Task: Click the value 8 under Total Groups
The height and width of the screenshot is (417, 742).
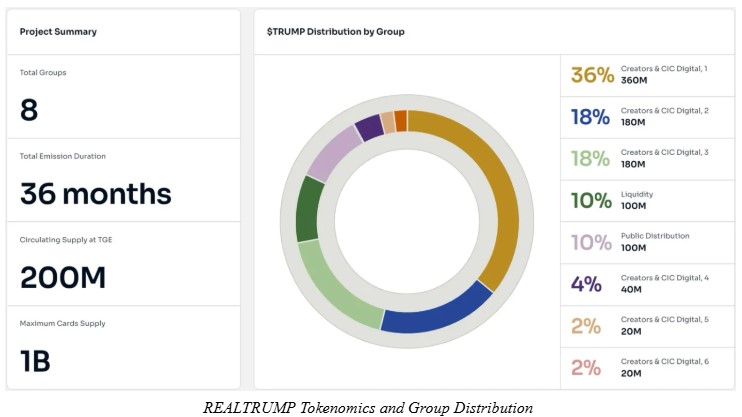Action: (29, 110)
